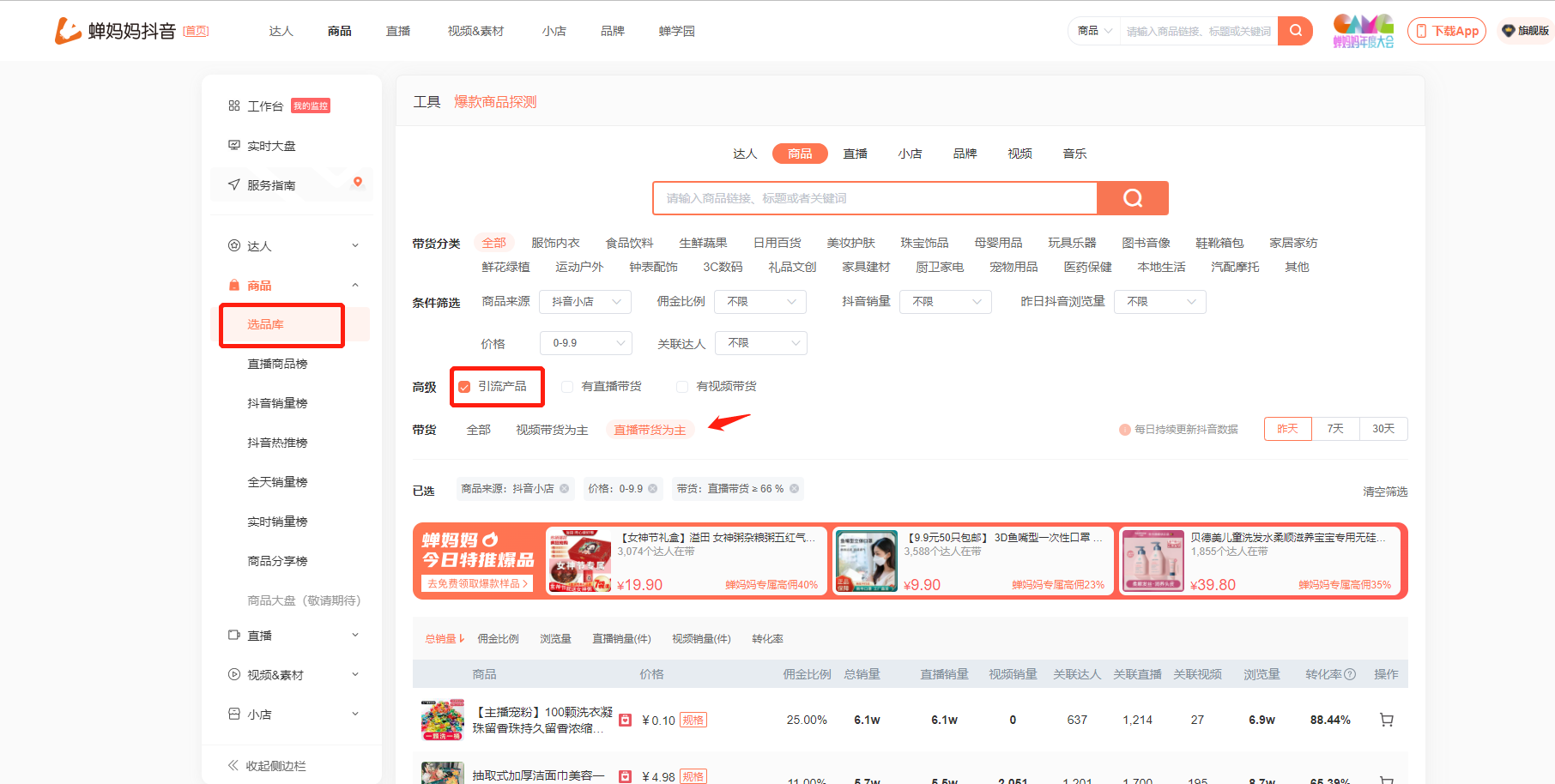The image size is (1555, 784).
Task: Click the 下载App button
Action: 1447,31
